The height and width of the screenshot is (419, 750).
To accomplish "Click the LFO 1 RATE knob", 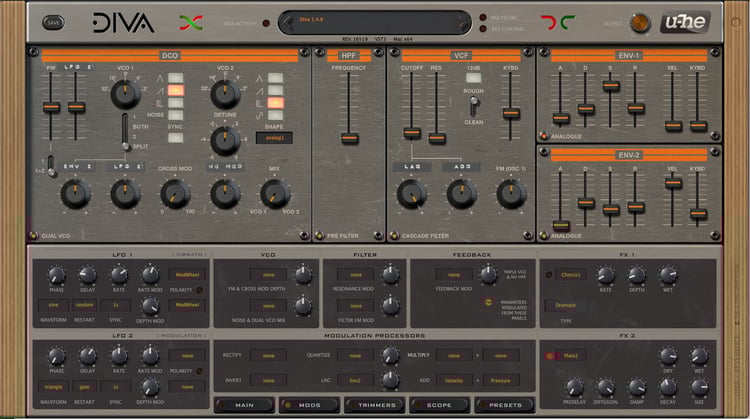I will (x=119, y=275).
